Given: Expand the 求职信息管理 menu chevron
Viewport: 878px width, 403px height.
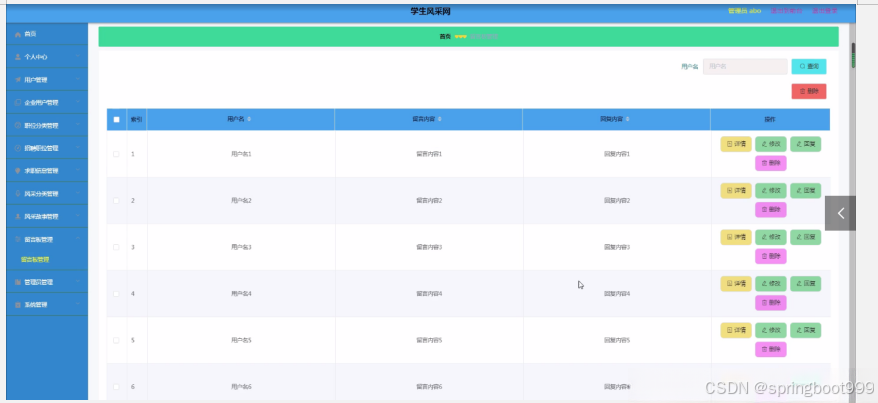Looking at the screenshot, I should tap(78, 171).
